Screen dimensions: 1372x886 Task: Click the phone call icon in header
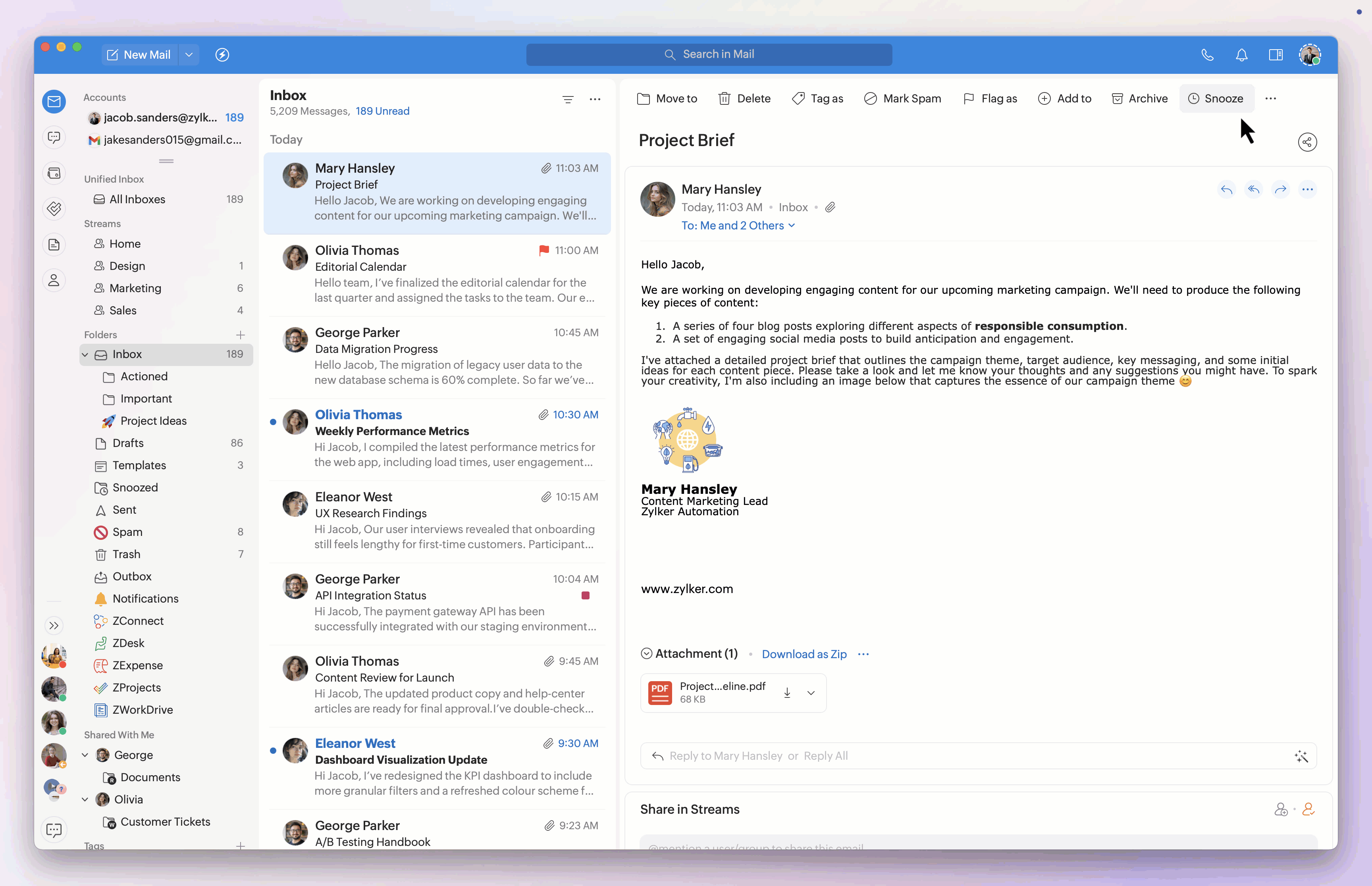pos(1207,55)
